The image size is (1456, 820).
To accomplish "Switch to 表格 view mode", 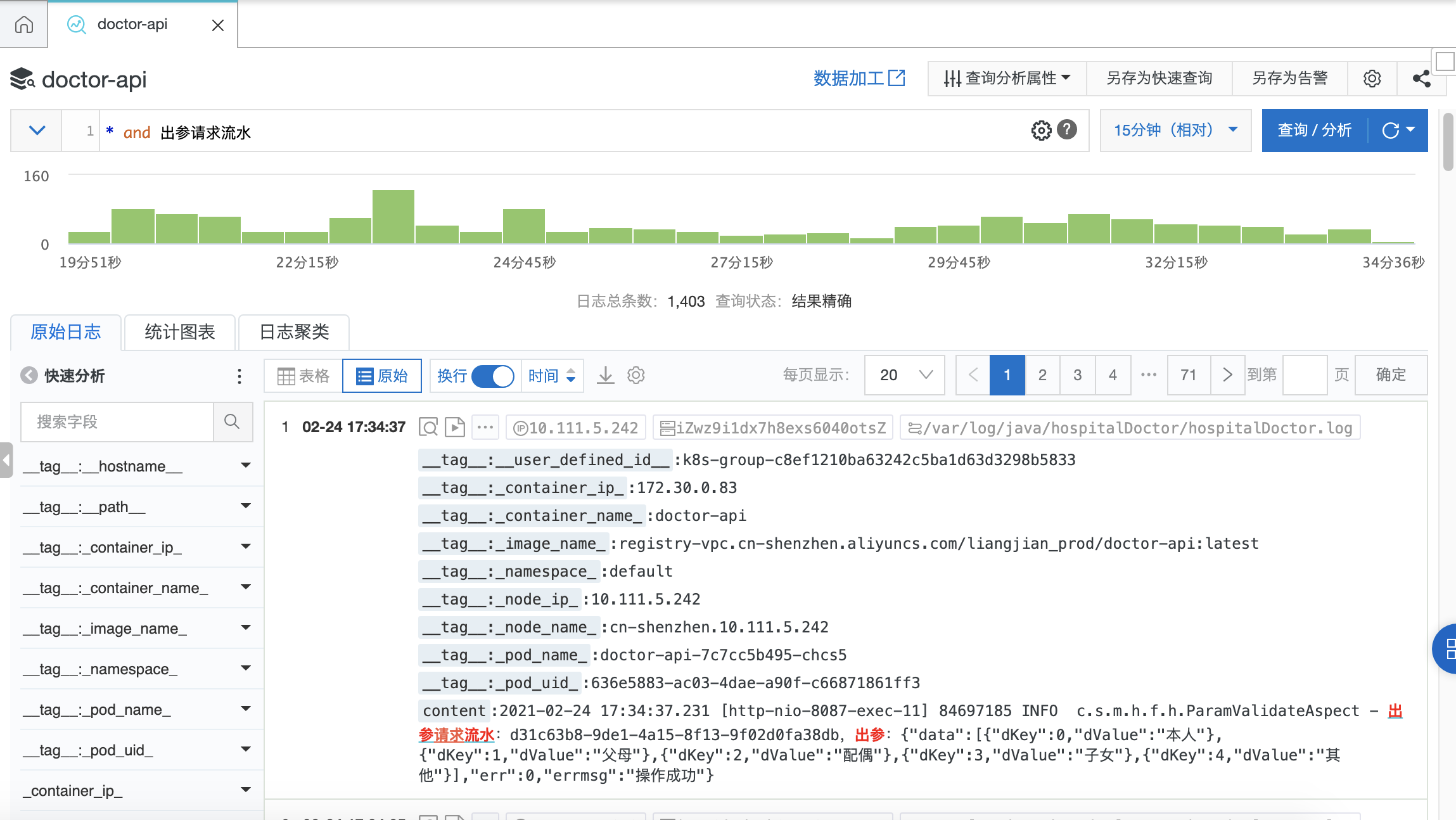I will 303,376.
